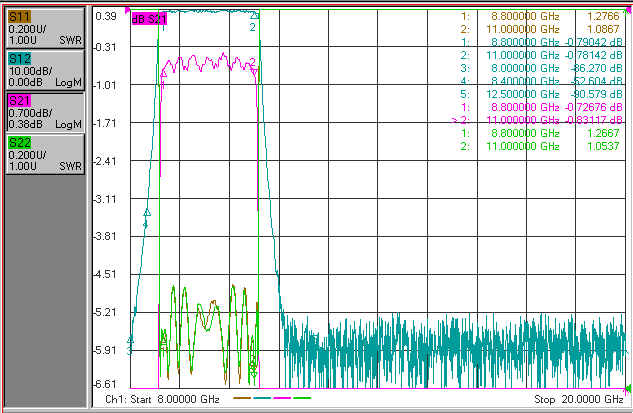Screen dimensions: 633x413
Task: Select the S22 trace status button
Action: tap(45, 154)
